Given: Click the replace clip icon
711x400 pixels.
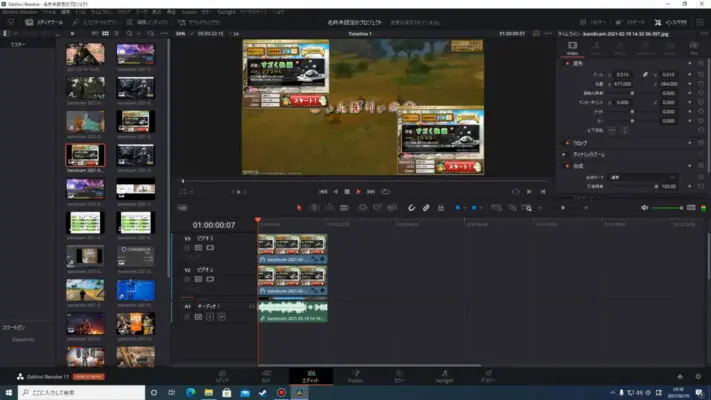Looking at the screenshot, I should (x=392, y=208).
